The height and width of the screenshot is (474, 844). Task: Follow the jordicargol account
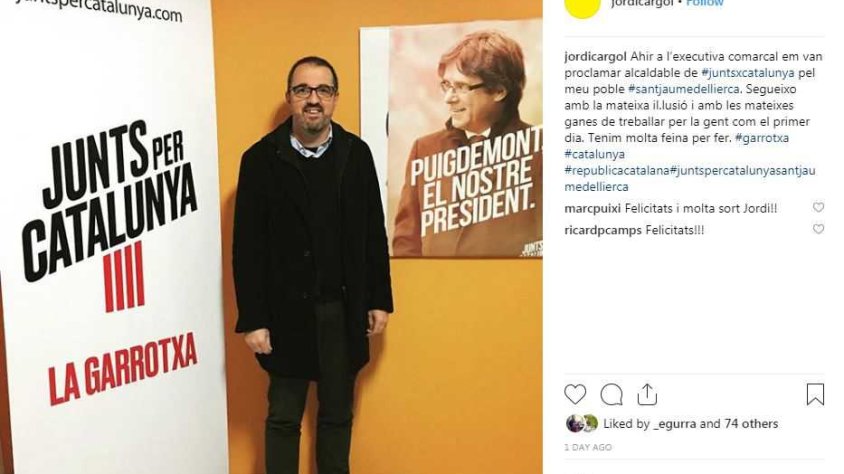(705, 3)
